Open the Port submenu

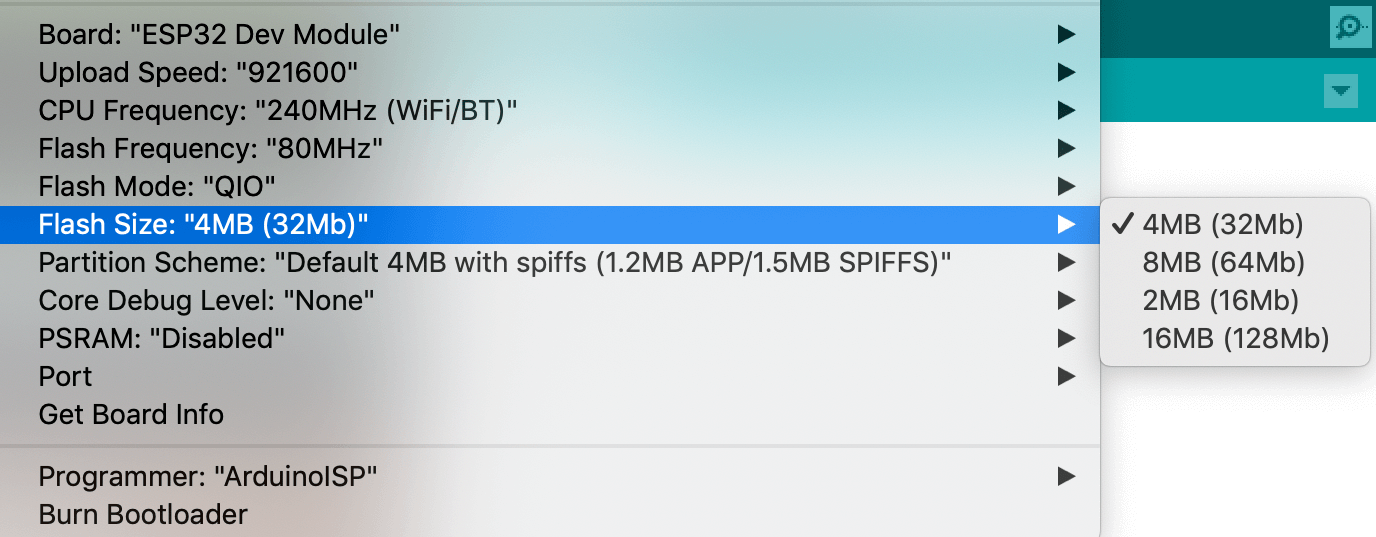[65, 376]
